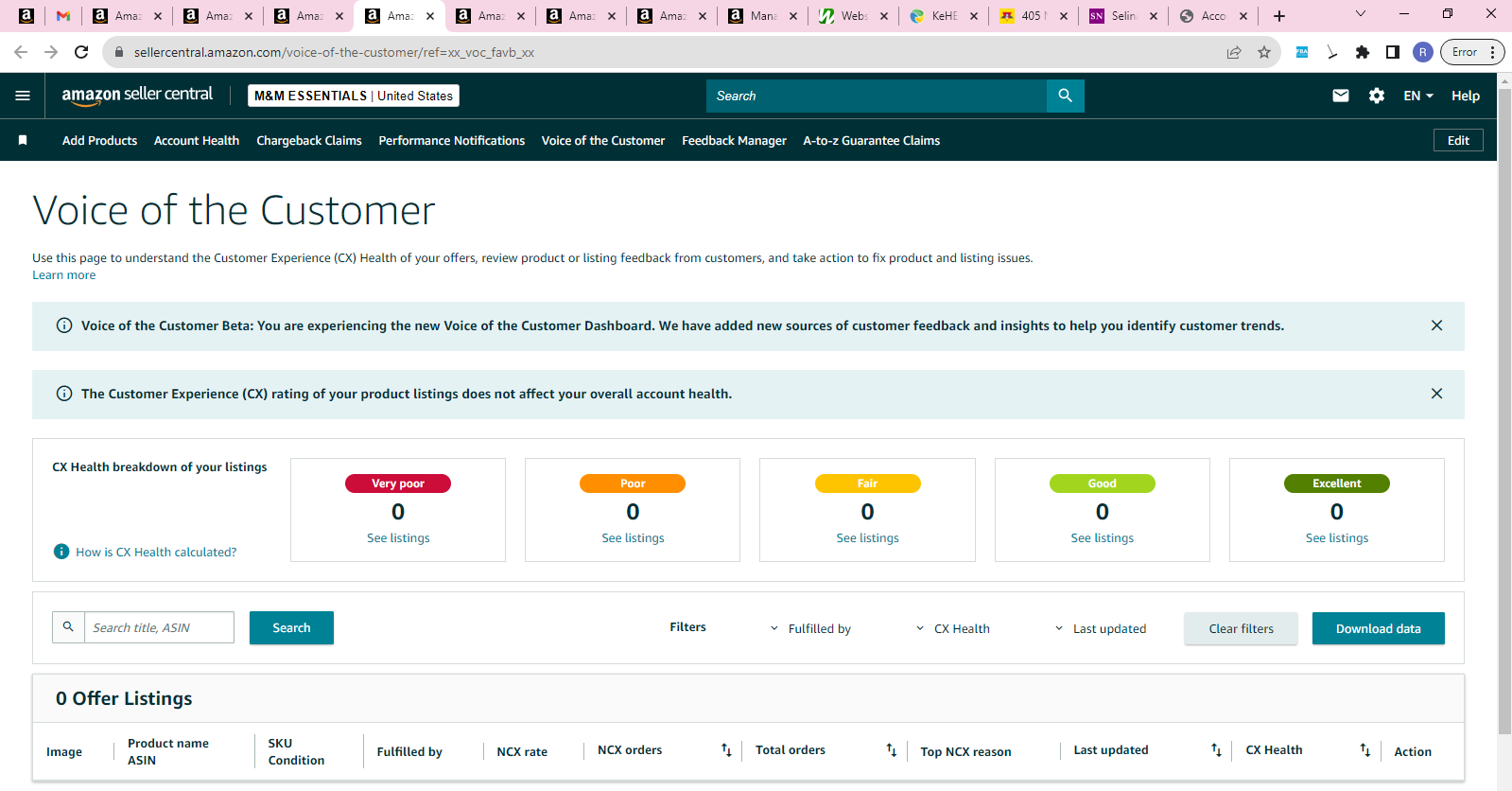The width and height of the screenshot is (1512, 791).
Task: Click the info icon beside How is CX Health calculated
Action: [61, 552]
